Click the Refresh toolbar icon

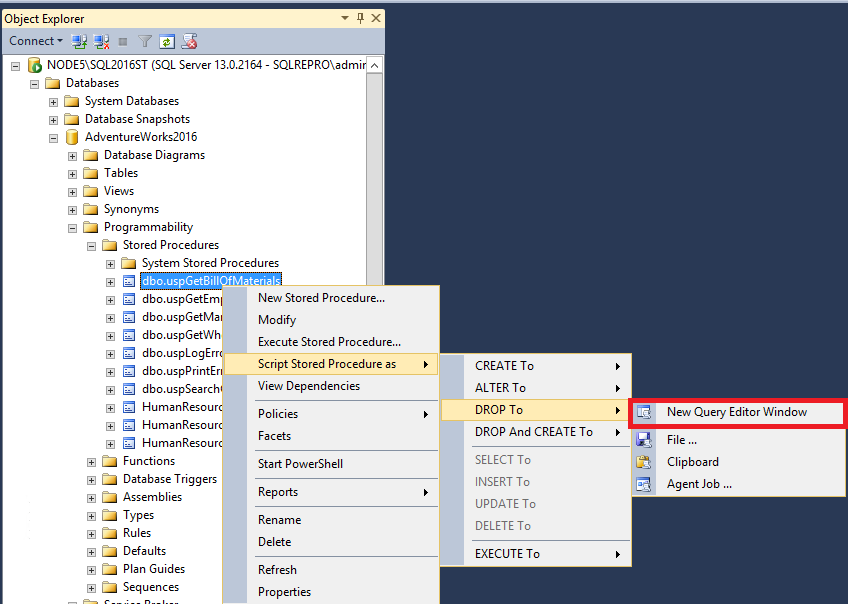[167, 41]
